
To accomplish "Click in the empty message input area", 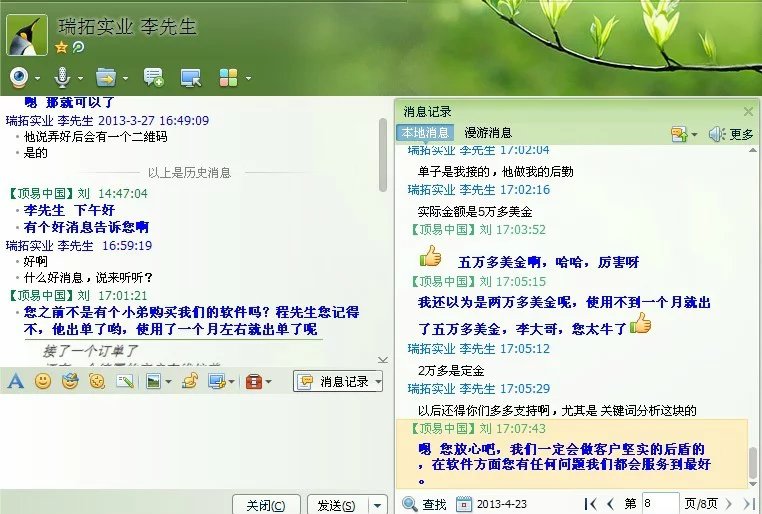I will coord(194,442).
